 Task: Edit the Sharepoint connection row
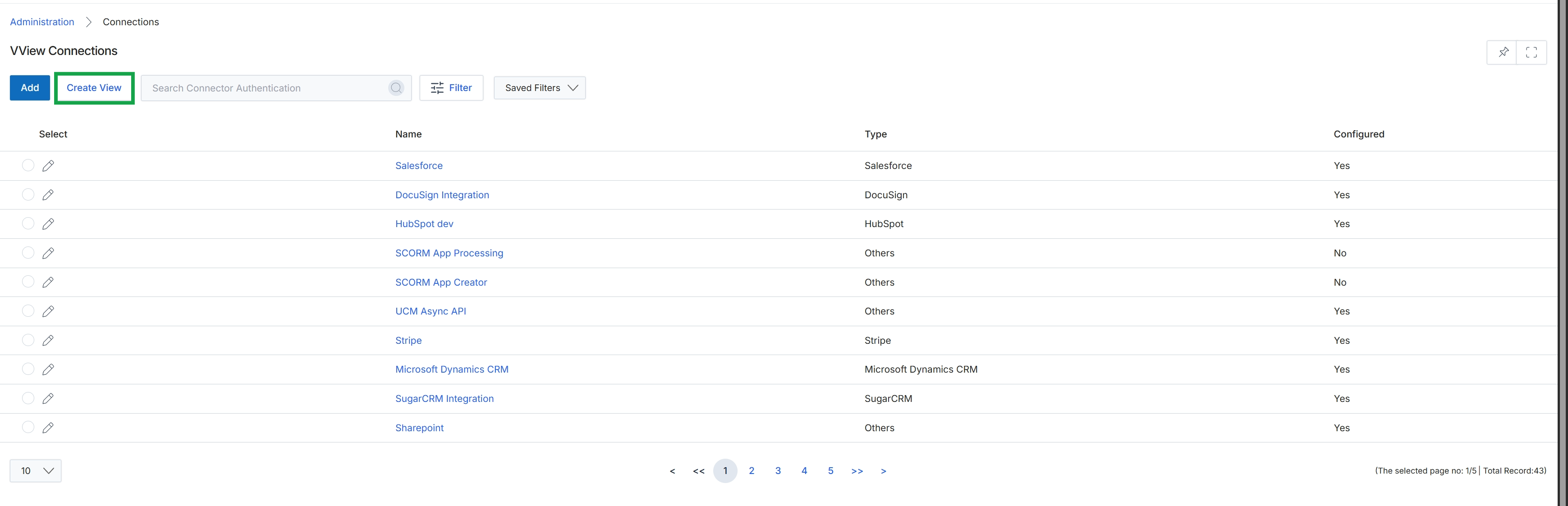click(x=48, y=428)
